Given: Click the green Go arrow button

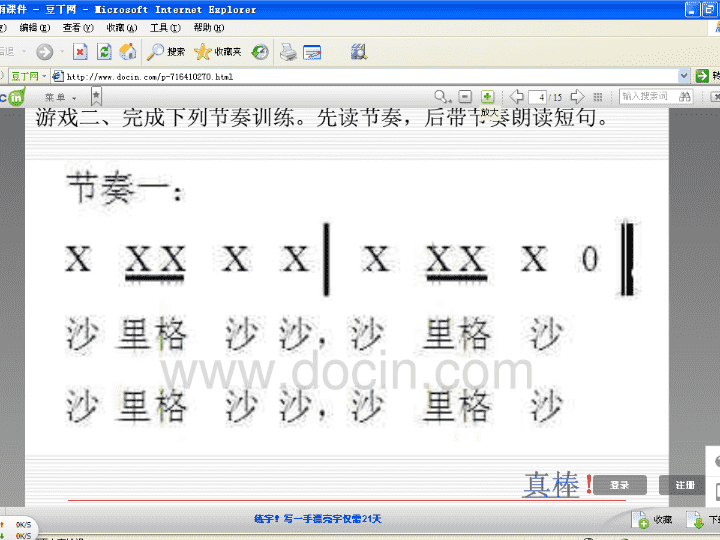Looking at the screenshot, I should point(702,76).
